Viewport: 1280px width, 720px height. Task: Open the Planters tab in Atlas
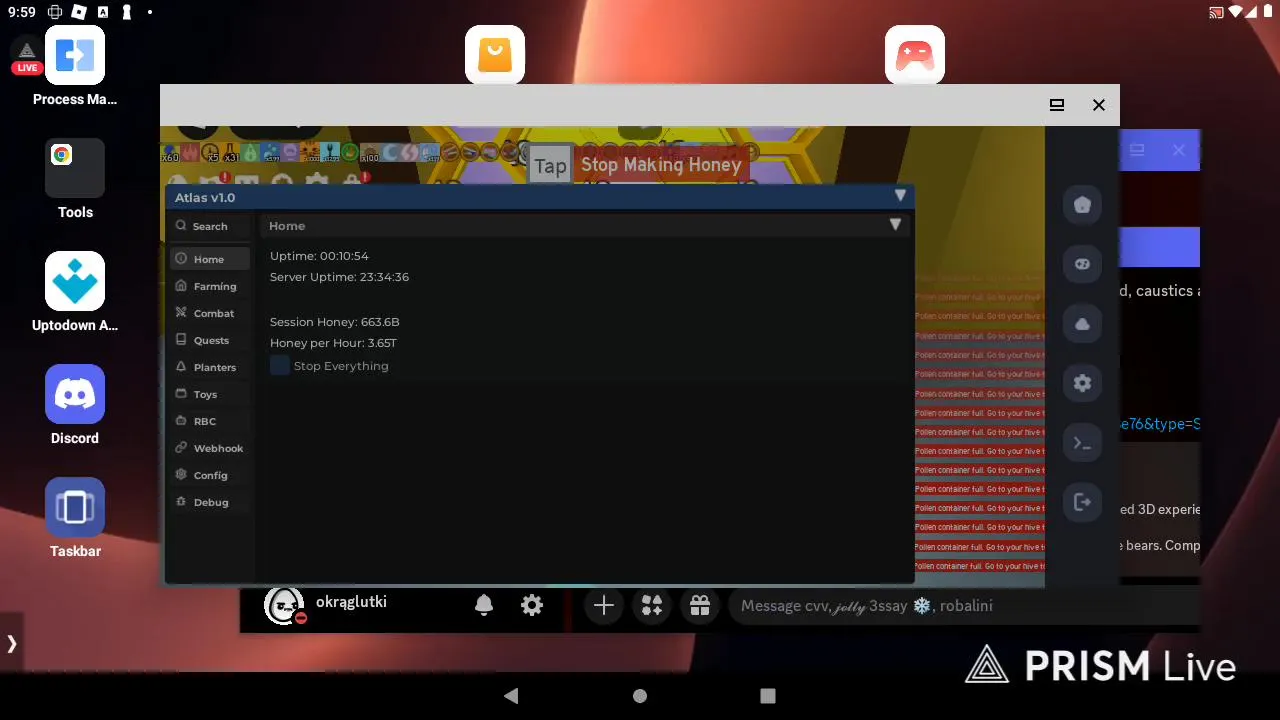point(209,367)
